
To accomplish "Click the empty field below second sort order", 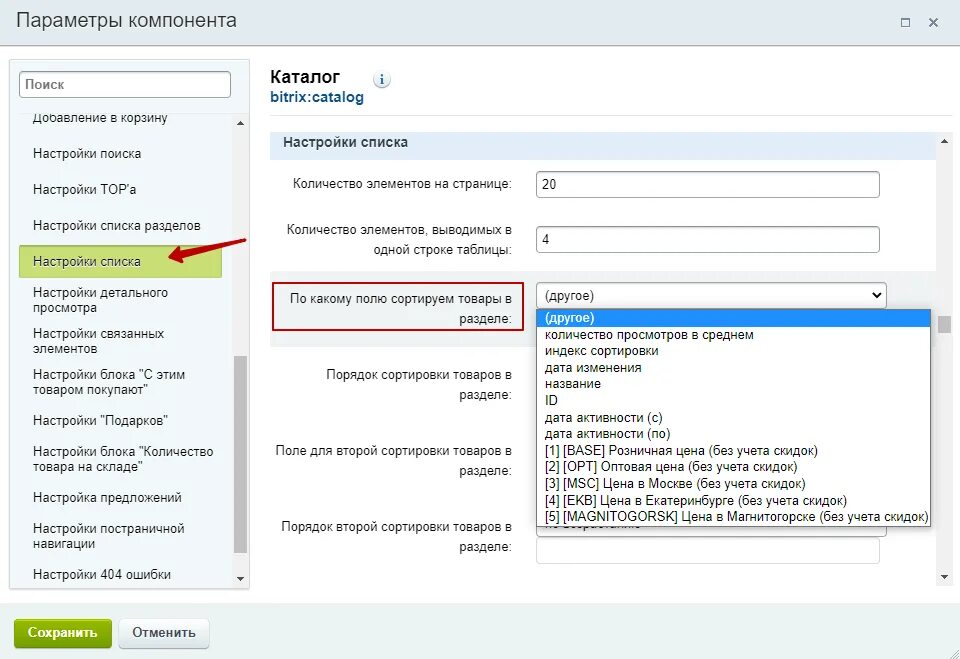I will pyautogui.click(x=708, y=551).
